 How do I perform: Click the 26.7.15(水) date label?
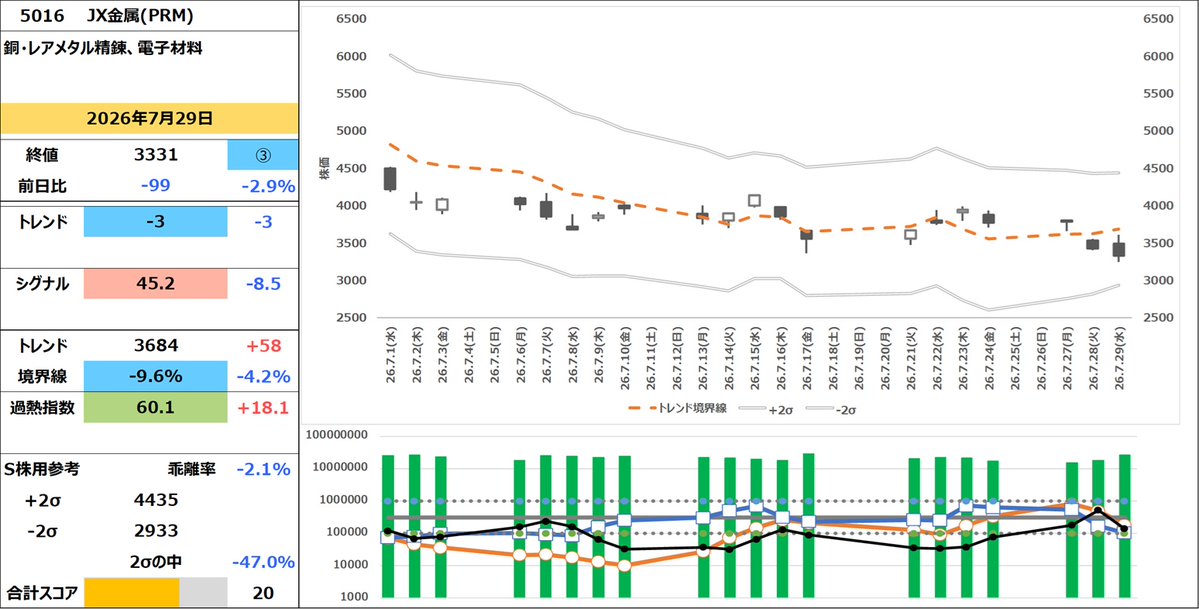click(x=755, y=357)
